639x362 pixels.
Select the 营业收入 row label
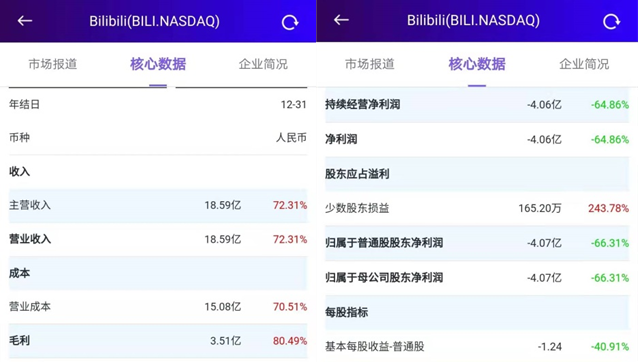[30, 239]
